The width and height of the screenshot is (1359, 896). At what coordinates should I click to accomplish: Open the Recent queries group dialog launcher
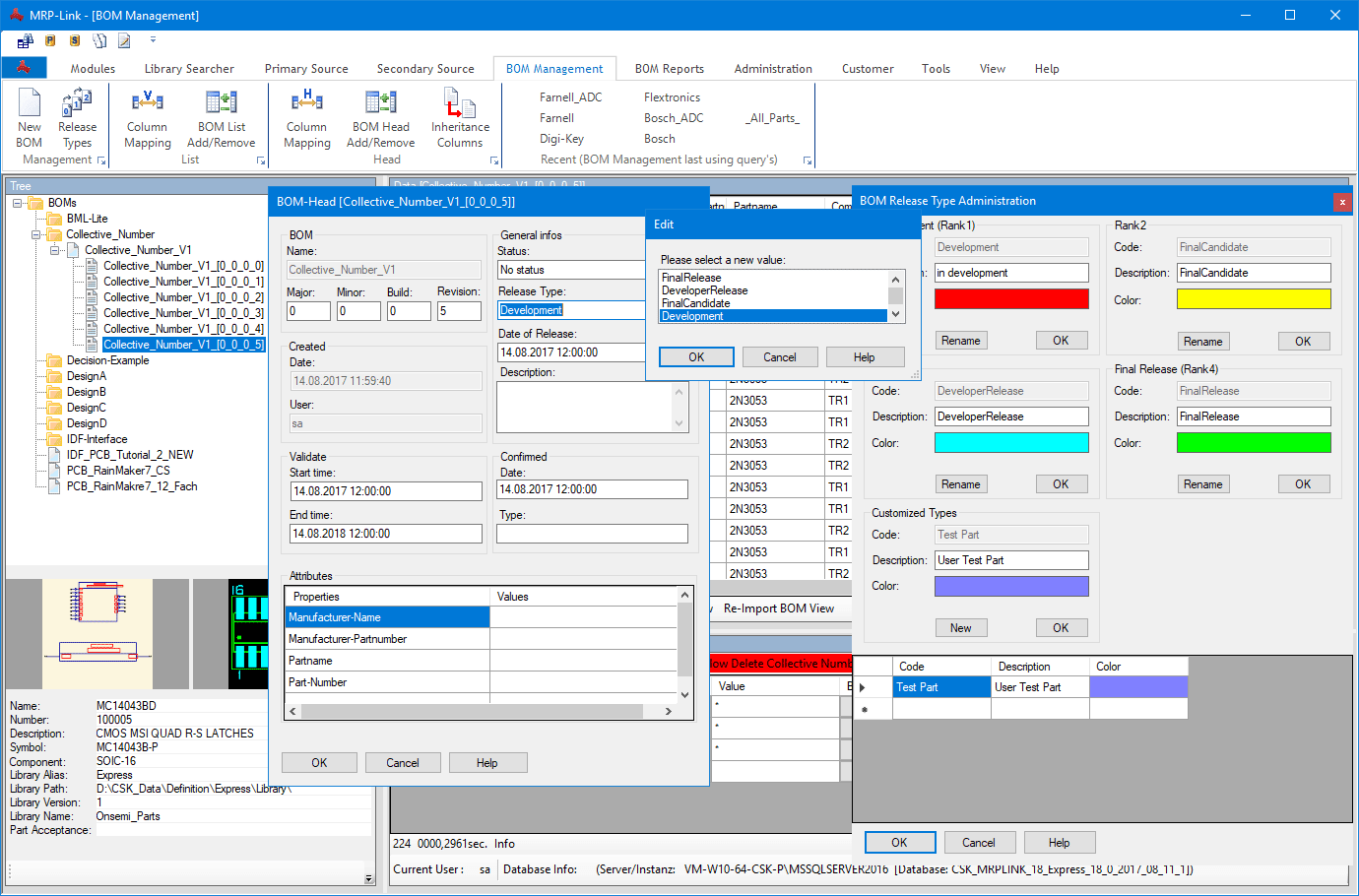click(808, 160)
